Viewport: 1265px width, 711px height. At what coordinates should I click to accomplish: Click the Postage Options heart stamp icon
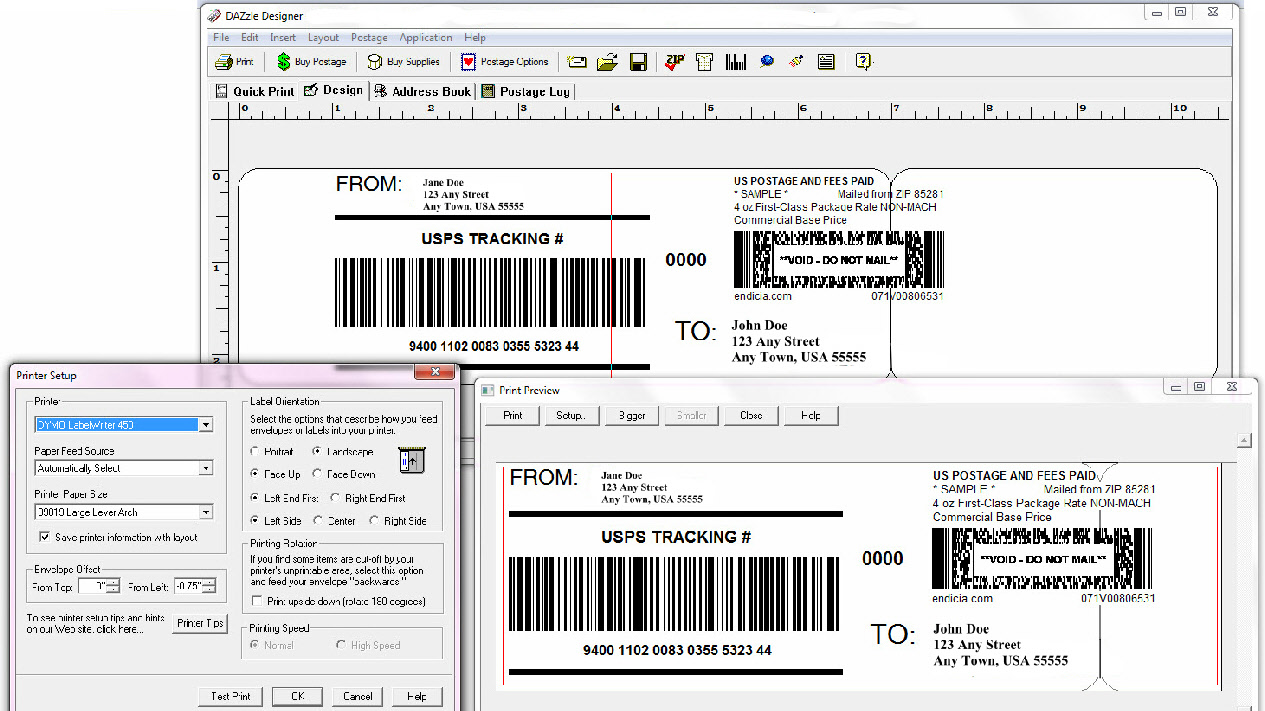point(468,62)
